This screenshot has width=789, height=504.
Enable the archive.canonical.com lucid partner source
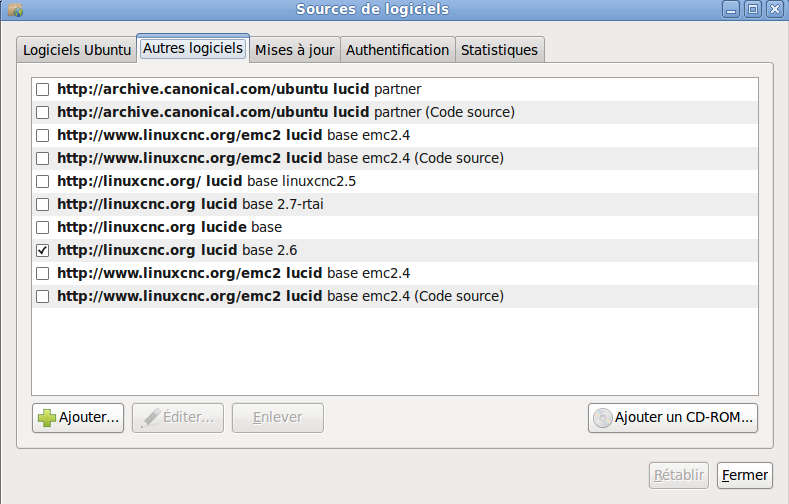43,90
